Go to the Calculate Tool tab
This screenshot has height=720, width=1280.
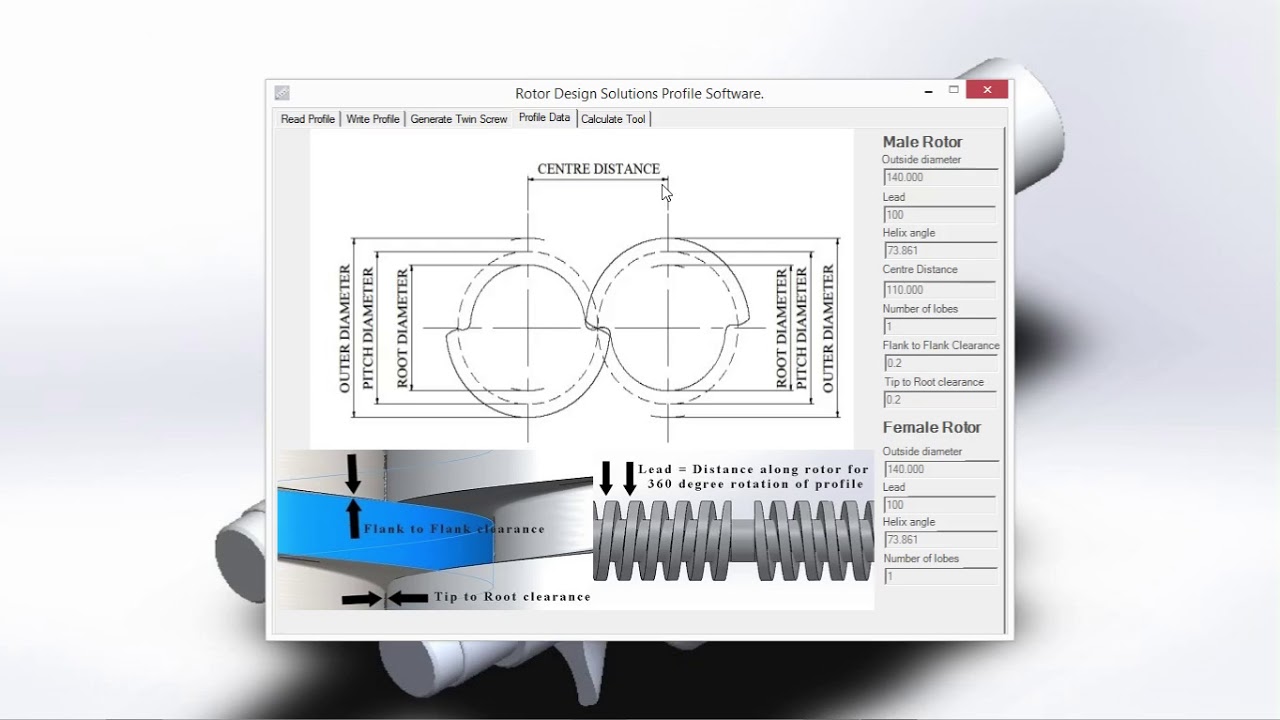(613, 119)
